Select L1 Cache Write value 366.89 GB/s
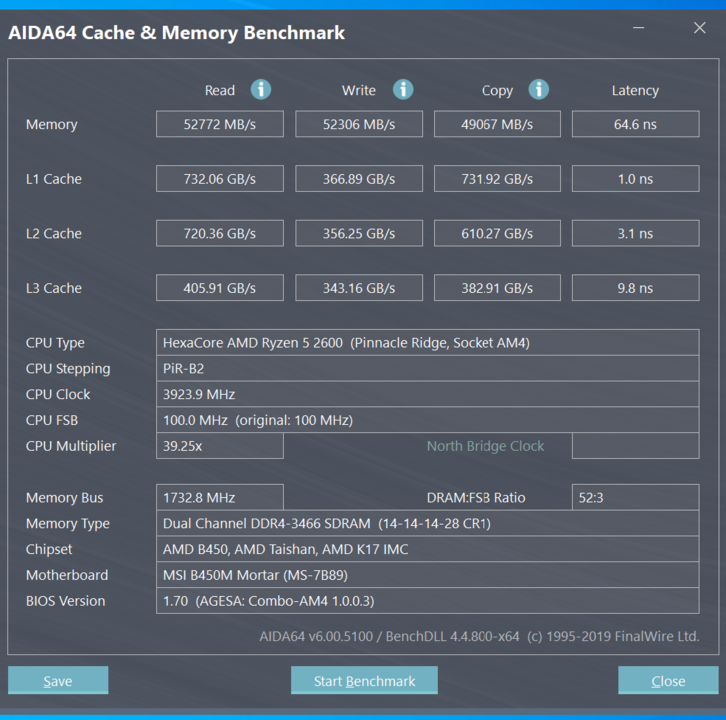726x720 pixels. [359, 179]
